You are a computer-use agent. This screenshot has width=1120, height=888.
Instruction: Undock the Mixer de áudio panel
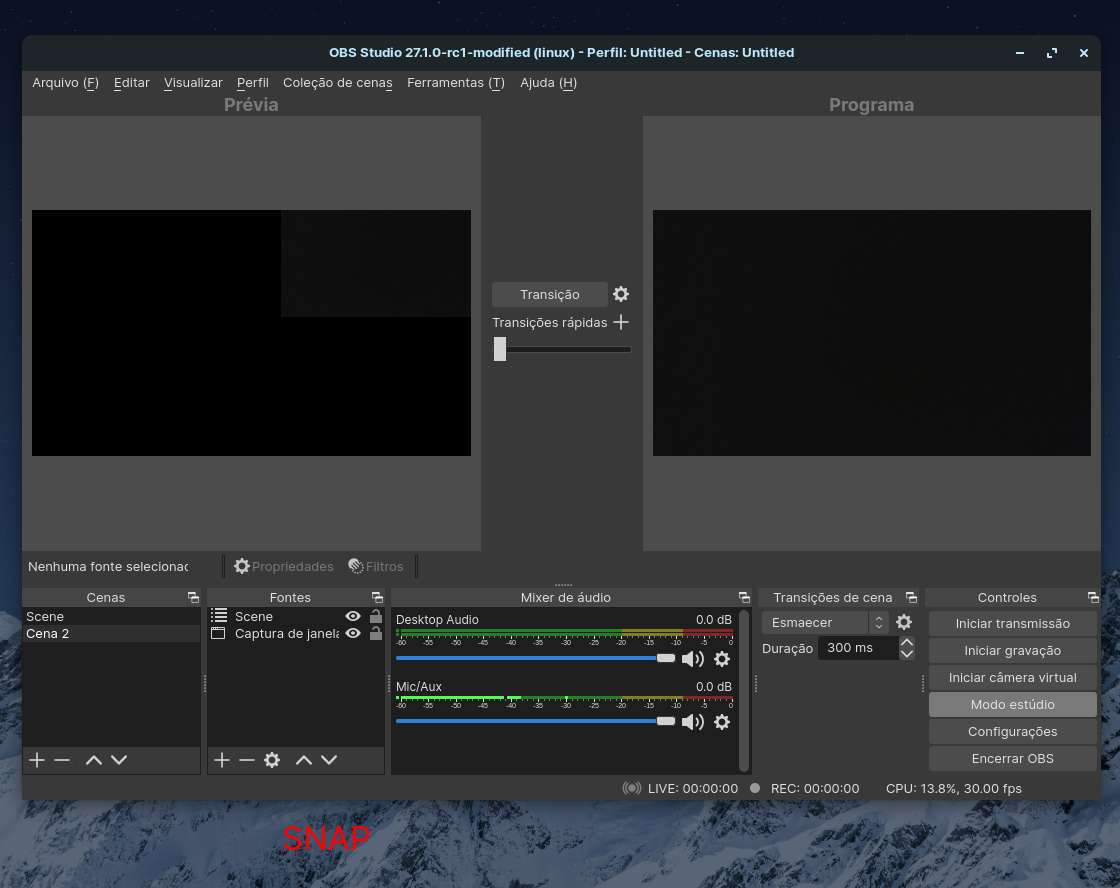[x=744, y=597]
